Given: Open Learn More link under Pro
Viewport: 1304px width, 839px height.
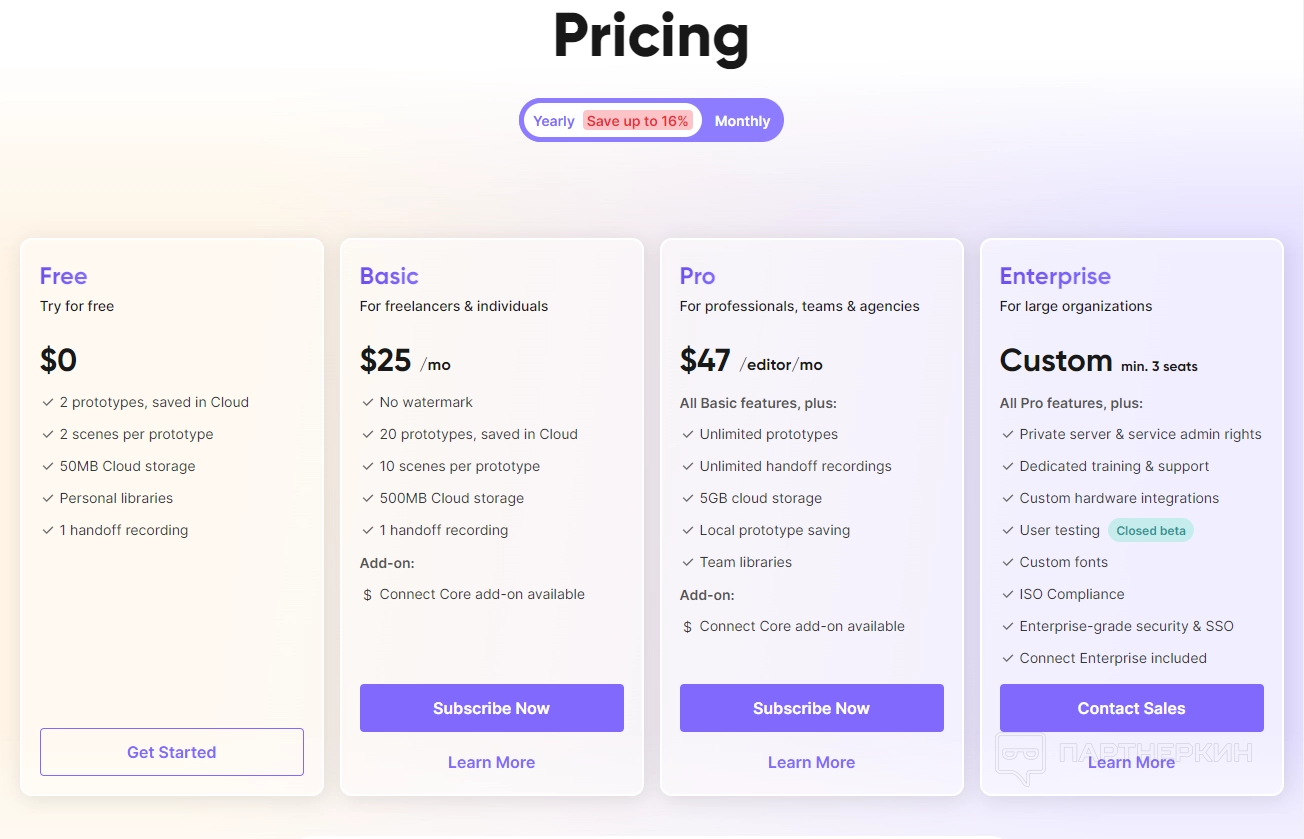Looking at the screenshot, I should [811, 762].
